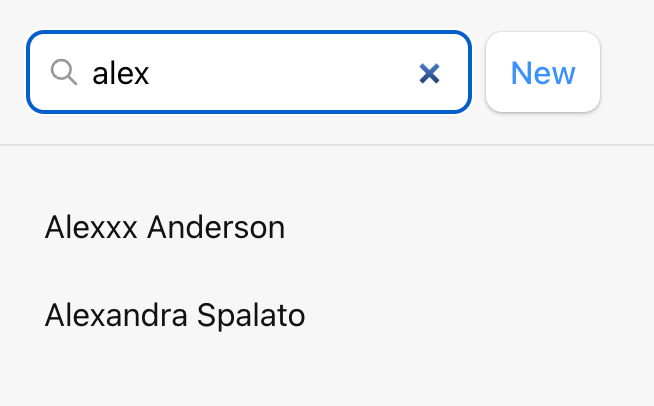Open the Alexandra Spalato contact
This screenshot has height=406, width=654.
[175, 315]
